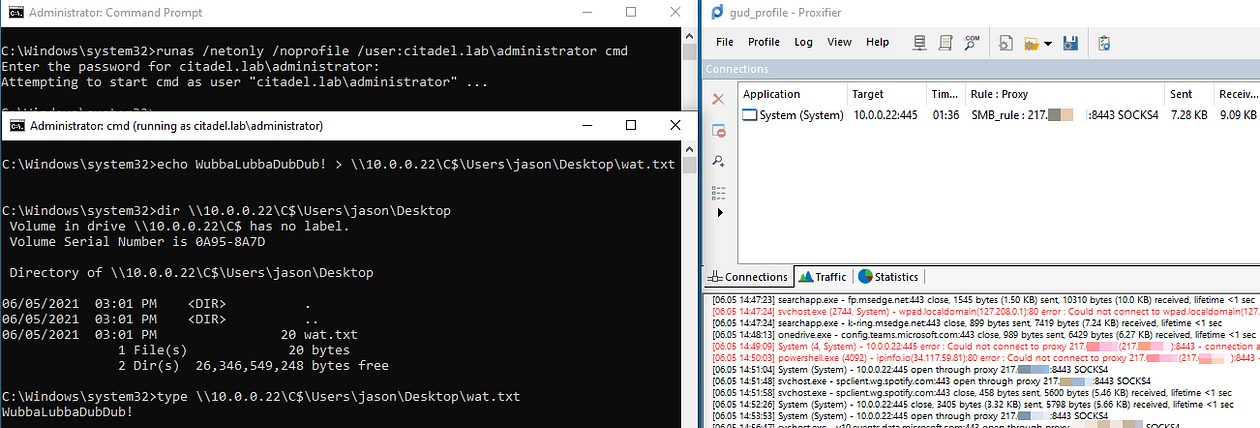Viewport: 1260px width, 428px height.
Task: Switch to the Statistics tab
Action: tap(888, 277)
